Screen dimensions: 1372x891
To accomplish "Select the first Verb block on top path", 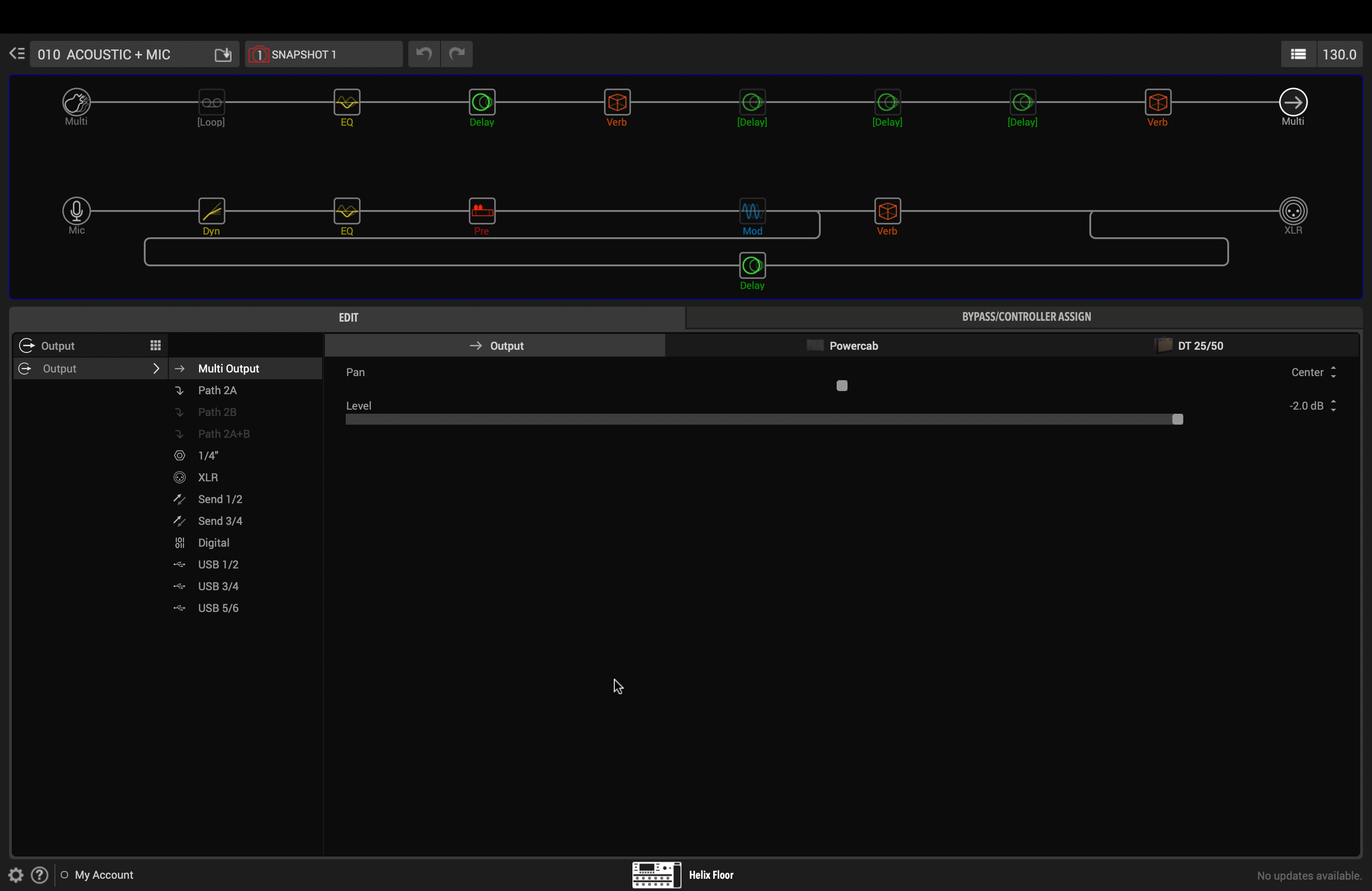I will [617, 103].
